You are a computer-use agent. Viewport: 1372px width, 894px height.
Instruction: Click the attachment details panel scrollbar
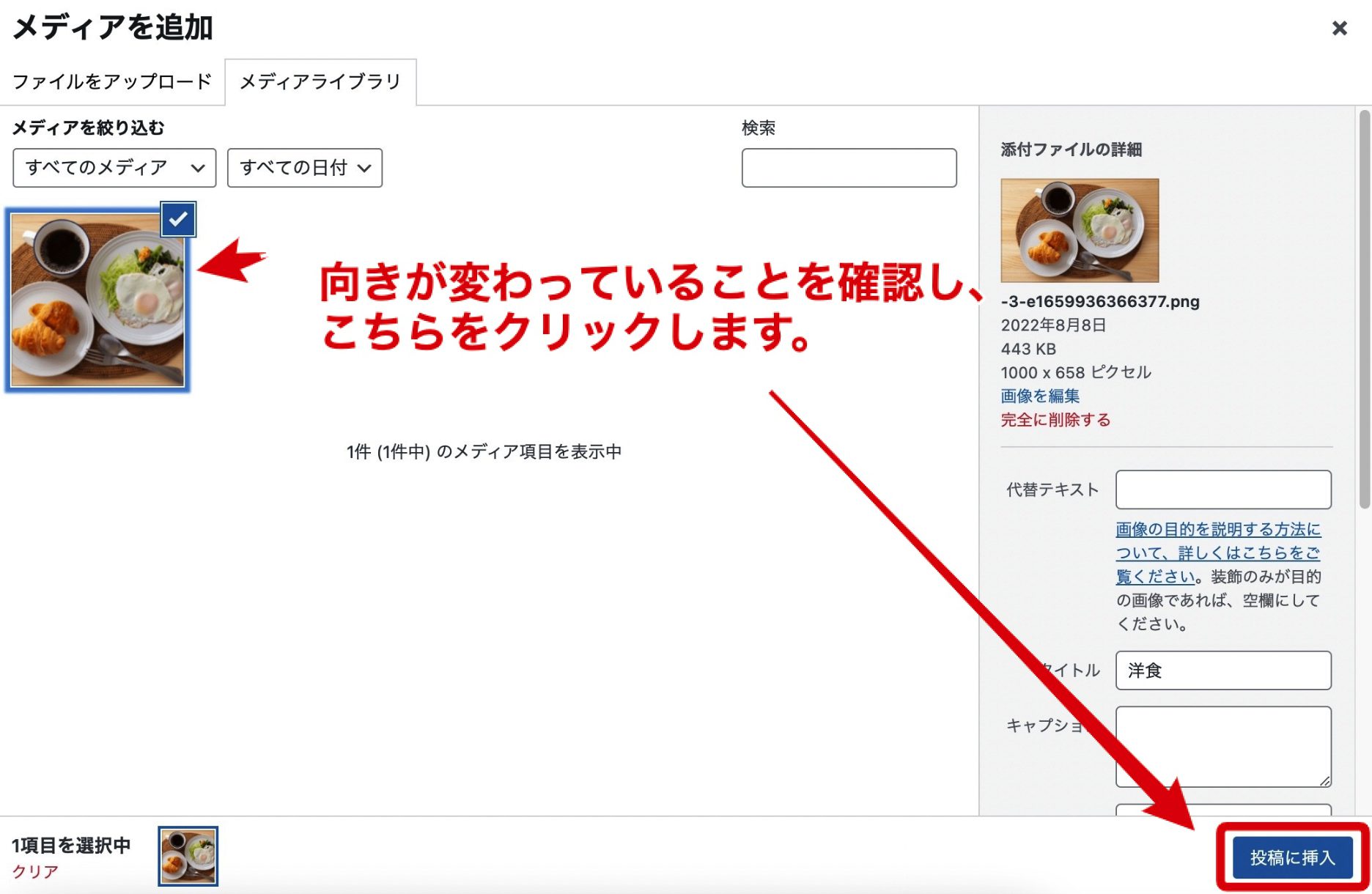pos(1364,309)
